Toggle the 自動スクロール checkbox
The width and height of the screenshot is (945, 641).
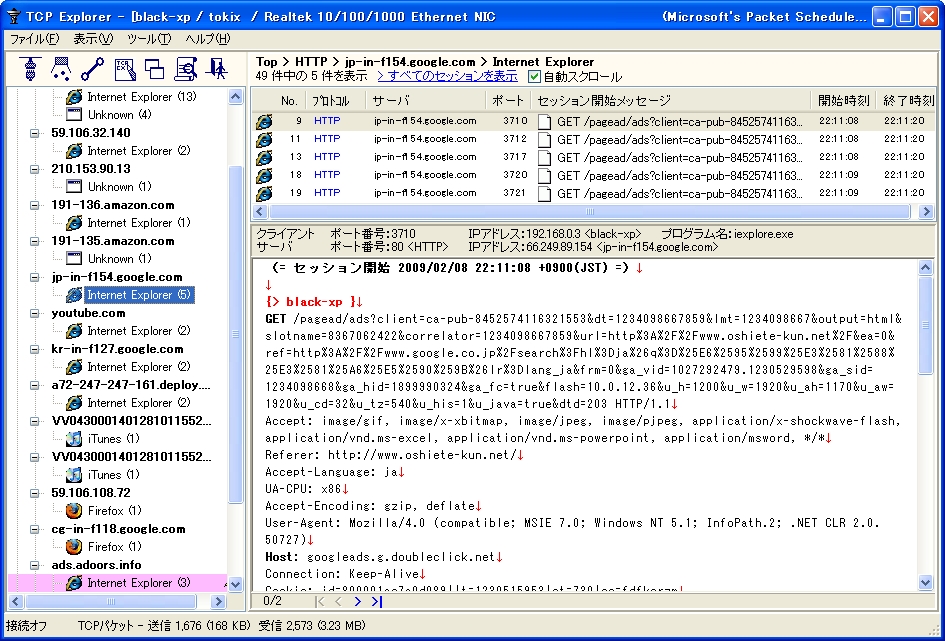coord(534,77)
